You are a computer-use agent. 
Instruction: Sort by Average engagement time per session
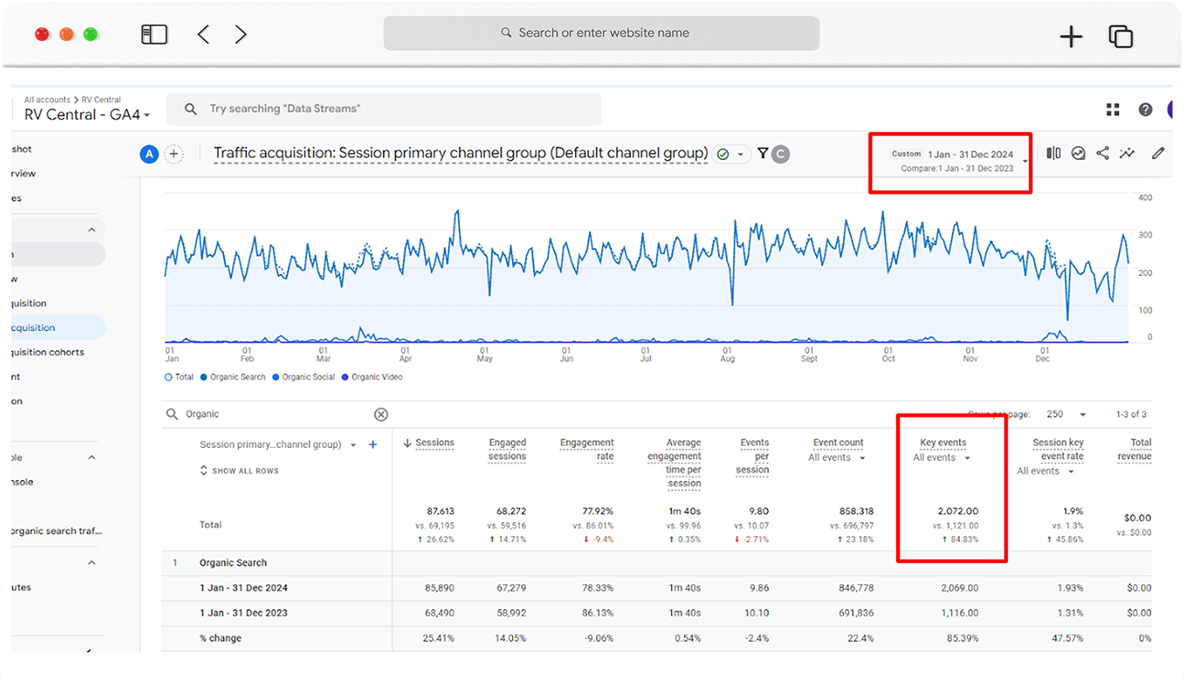[674, 462]
